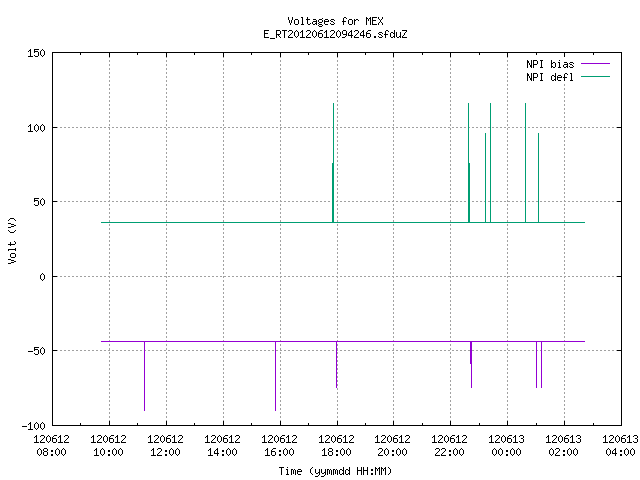
Task: Click the y-axis tick label -50
Action: click(x=36, y=351)
